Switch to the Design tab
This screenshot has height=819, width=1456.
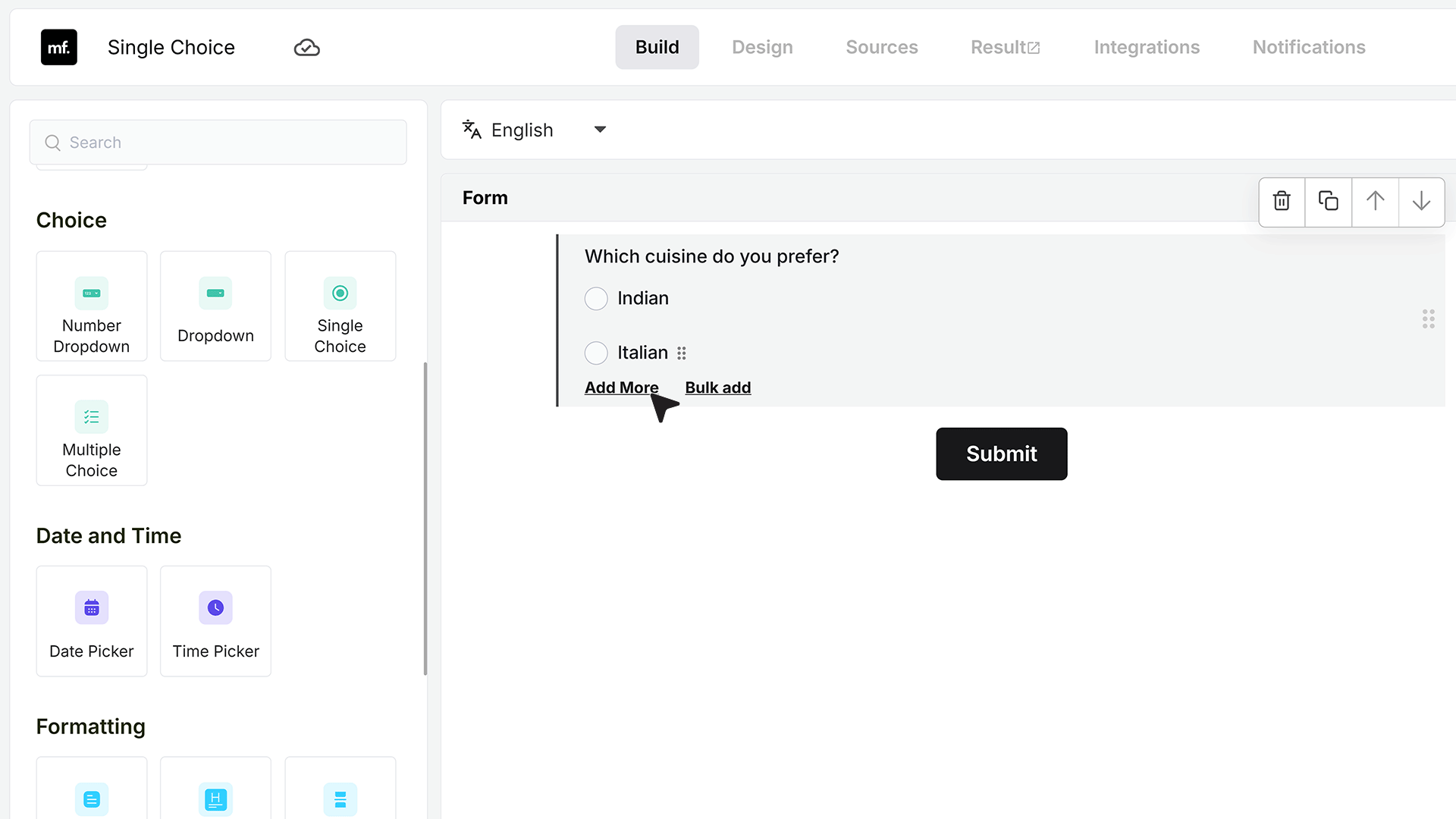[x=762, y=47]
